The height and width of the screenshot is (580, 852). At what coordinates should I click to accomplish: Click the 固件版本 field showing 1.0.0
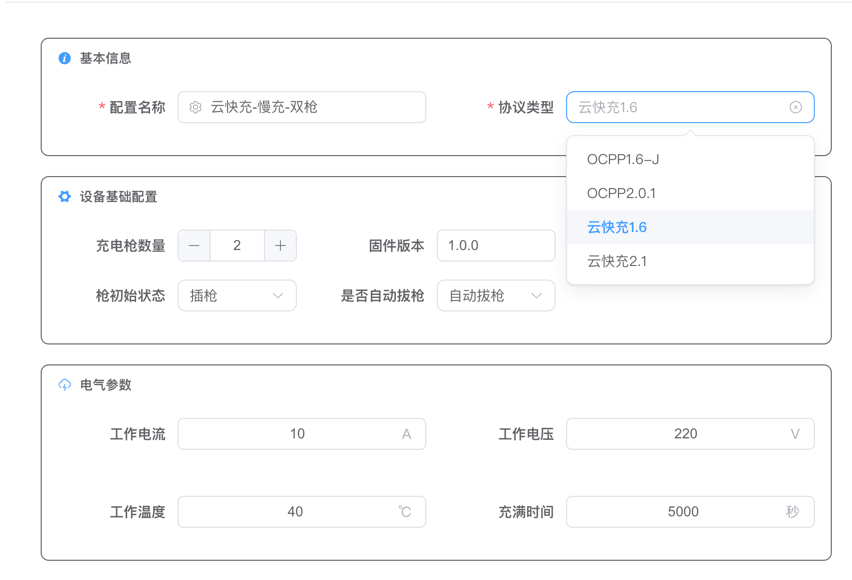tap(496, 246)
